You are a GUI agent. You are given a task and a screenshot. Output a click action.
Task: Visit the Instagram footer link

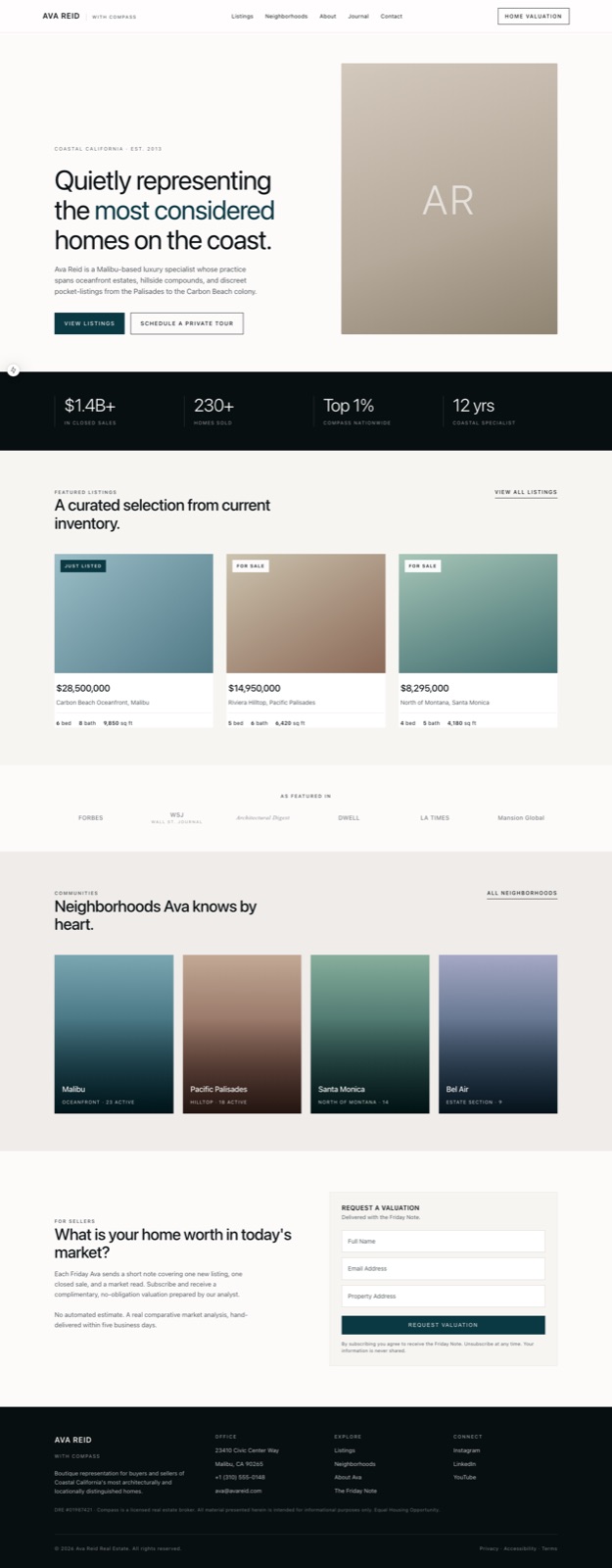point(467,1450)
